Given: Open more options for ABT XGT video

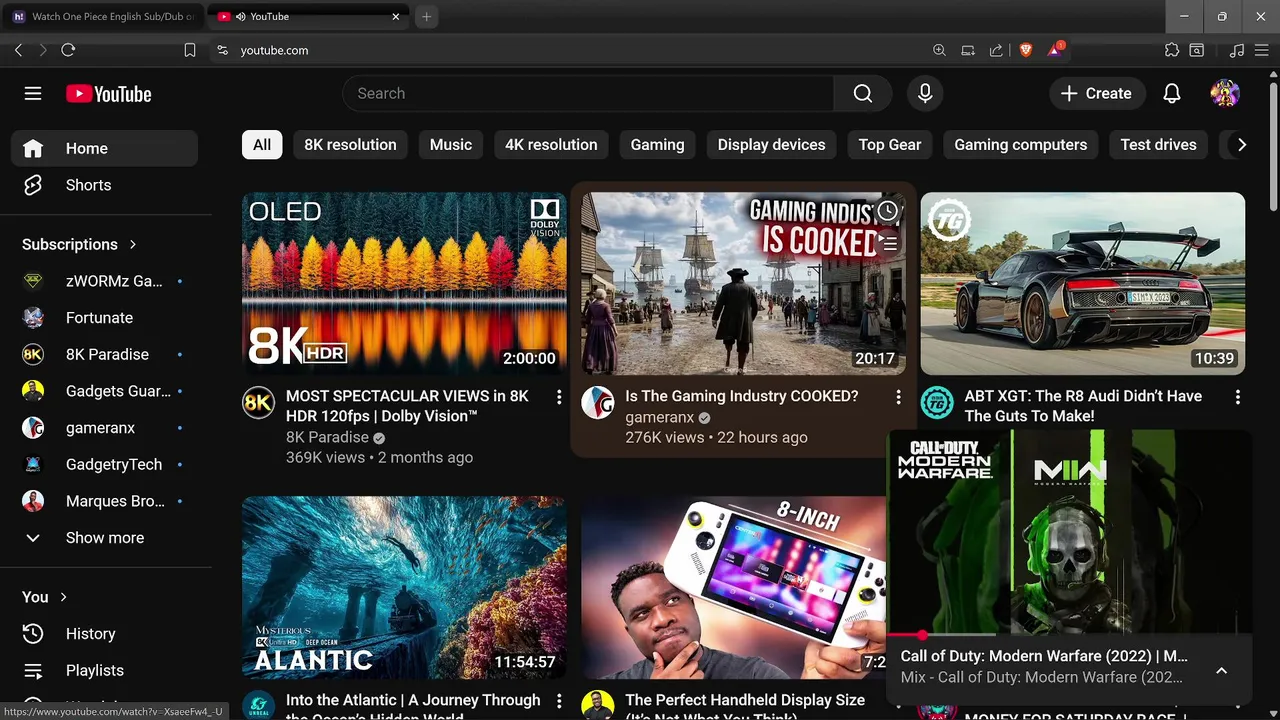Looking at the screenshot, I should [x=1237, y=397].
